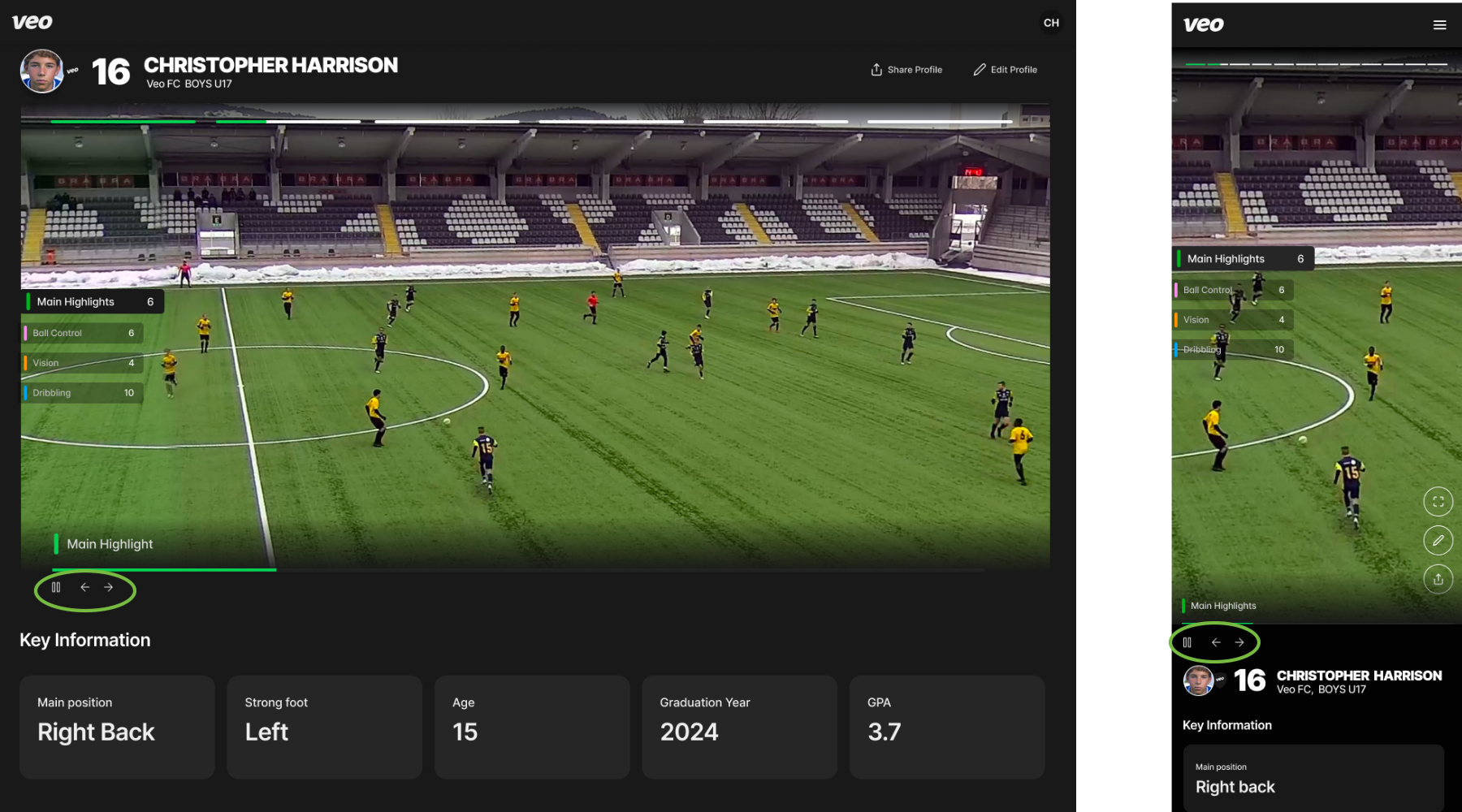Pause the desktop highlight video
Screen dimensions: 1462x812
56,587
